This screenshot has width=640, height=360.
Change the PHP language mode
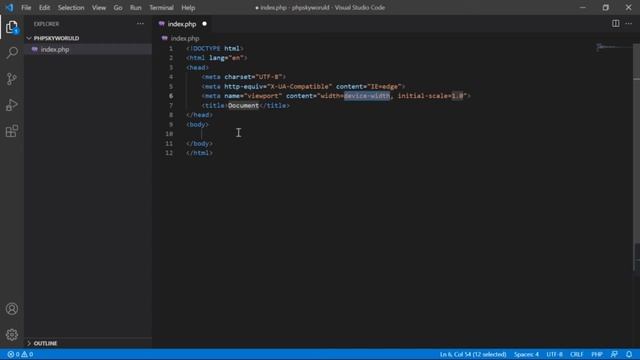[x=597, y=354]
